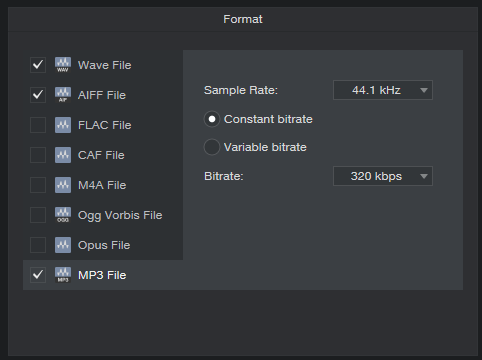
Task: Open the Sample Rate 44.1 kHz dropdown
Action: point(383,90)
